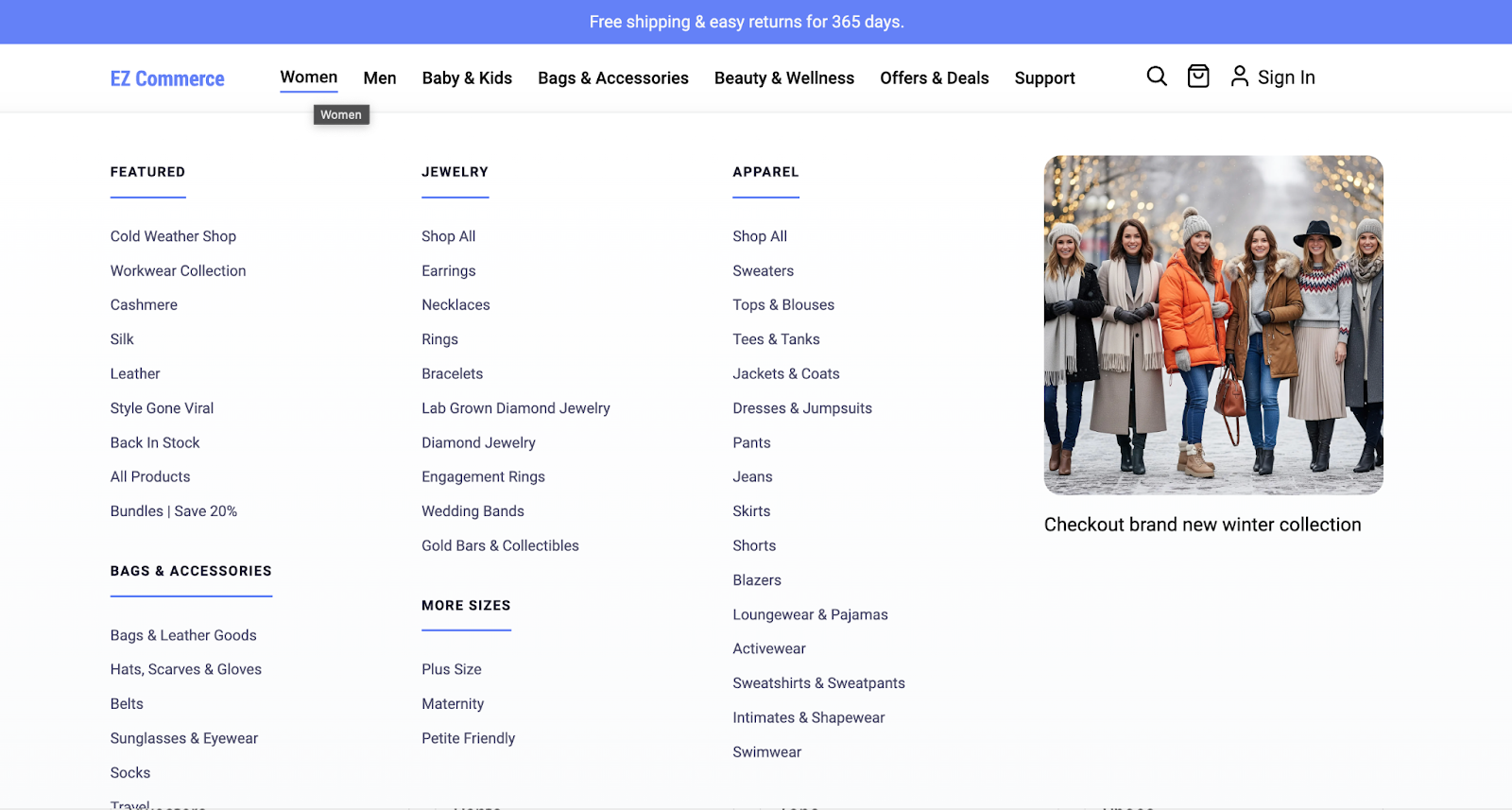The image size is (1512, 810).
Task: Choose Belts link
Action: pyautogui.click(x=127, y=704)
